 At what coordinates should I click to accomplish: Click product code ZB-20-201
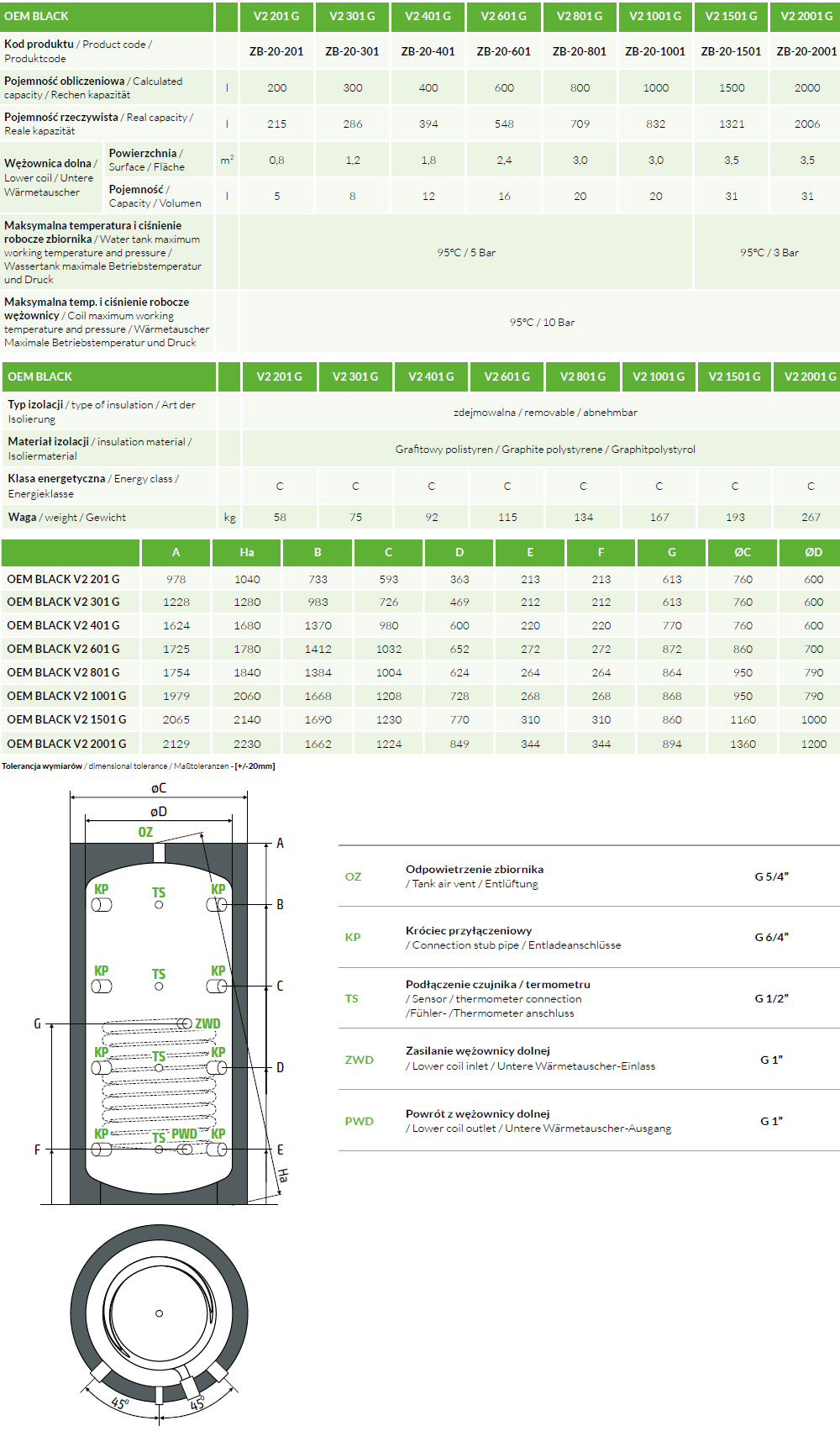click(276, 51)
